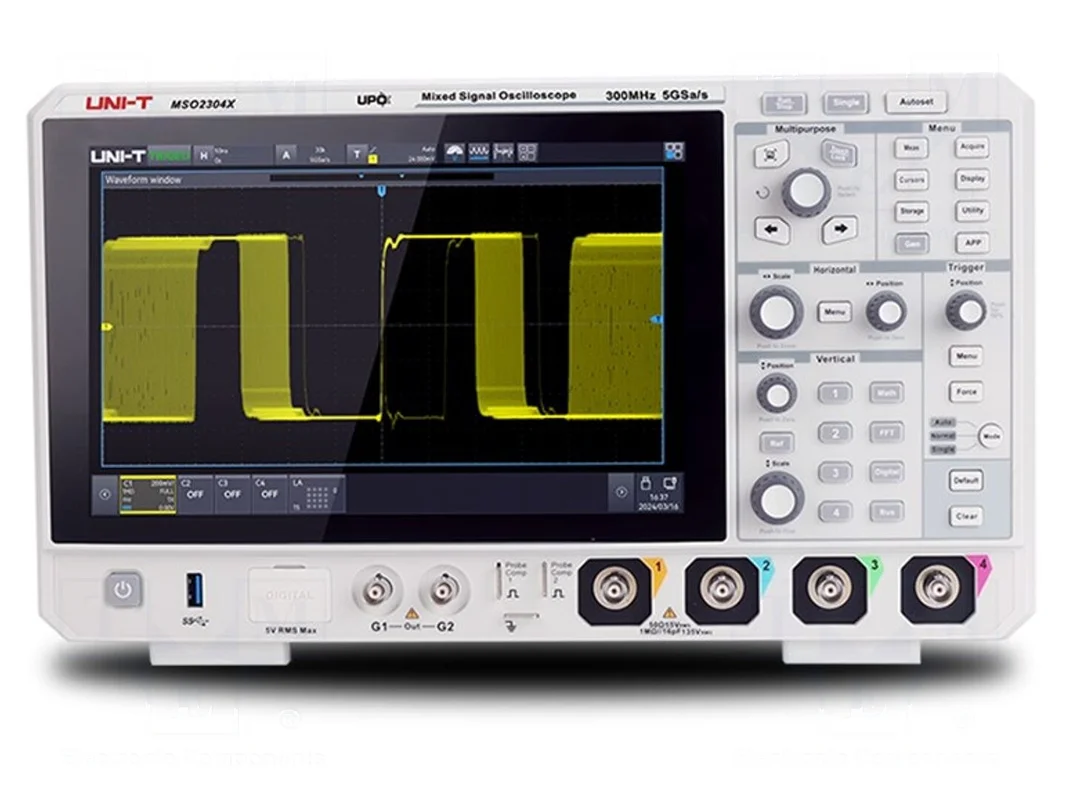Tap the T trigger settings icon

pos(356,154)
